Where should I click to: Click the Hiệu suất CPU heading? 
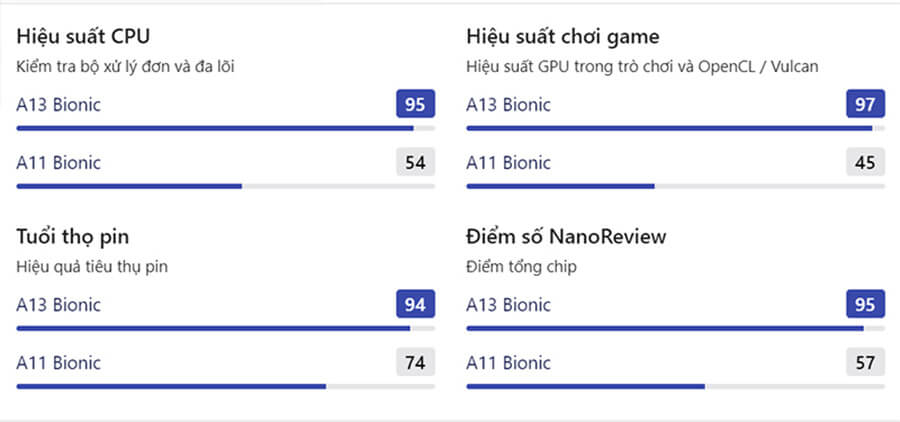[84, 37]
